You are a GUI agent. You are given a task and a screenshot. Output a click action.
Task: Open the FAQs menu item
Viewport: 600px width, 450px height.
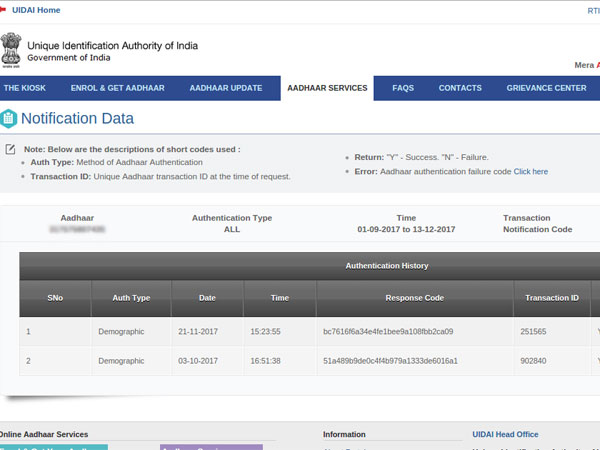point(403,88)
